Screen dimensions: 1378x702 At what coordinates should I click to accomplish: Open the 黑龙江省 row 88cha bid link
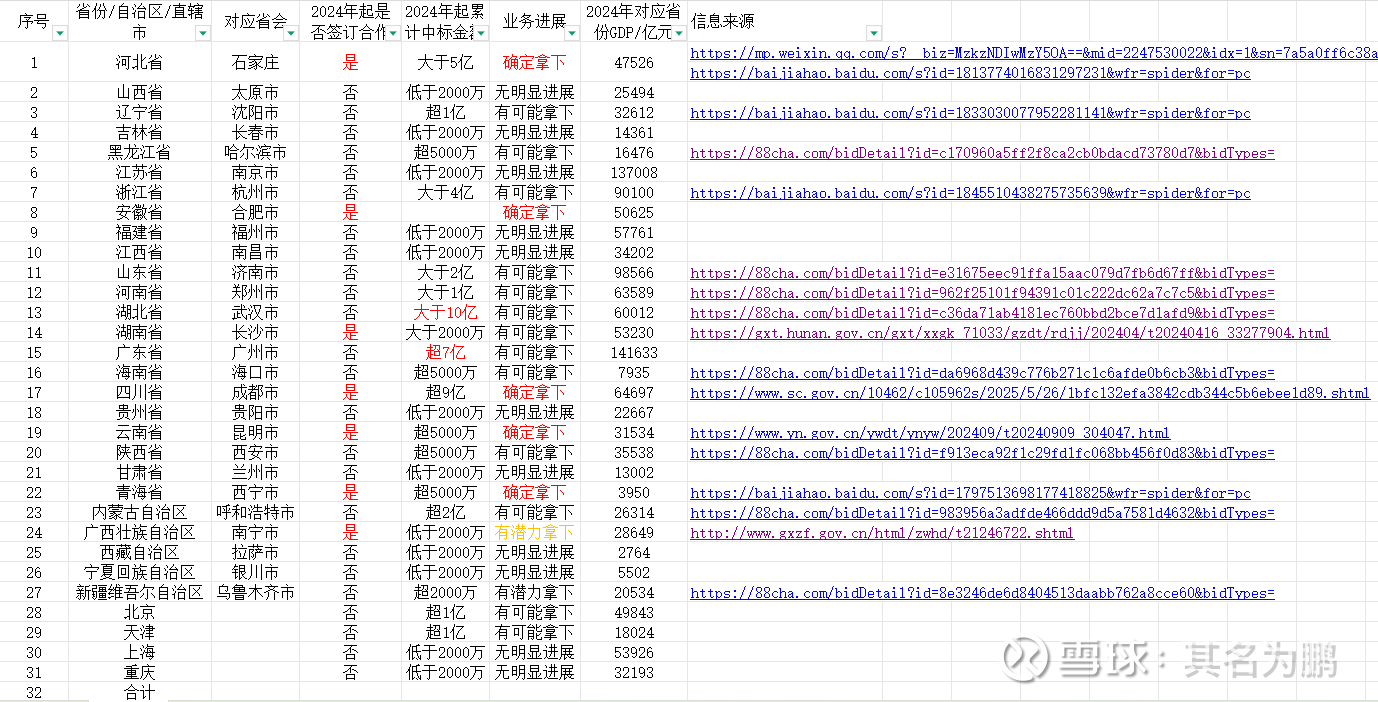pos(982,153)
